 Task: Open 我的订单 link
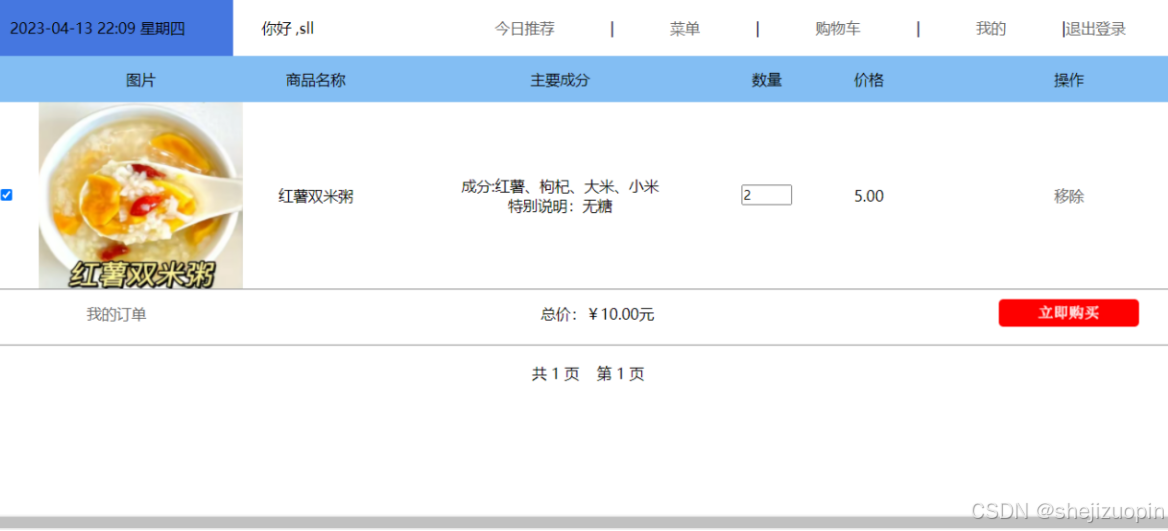(116, 314)
